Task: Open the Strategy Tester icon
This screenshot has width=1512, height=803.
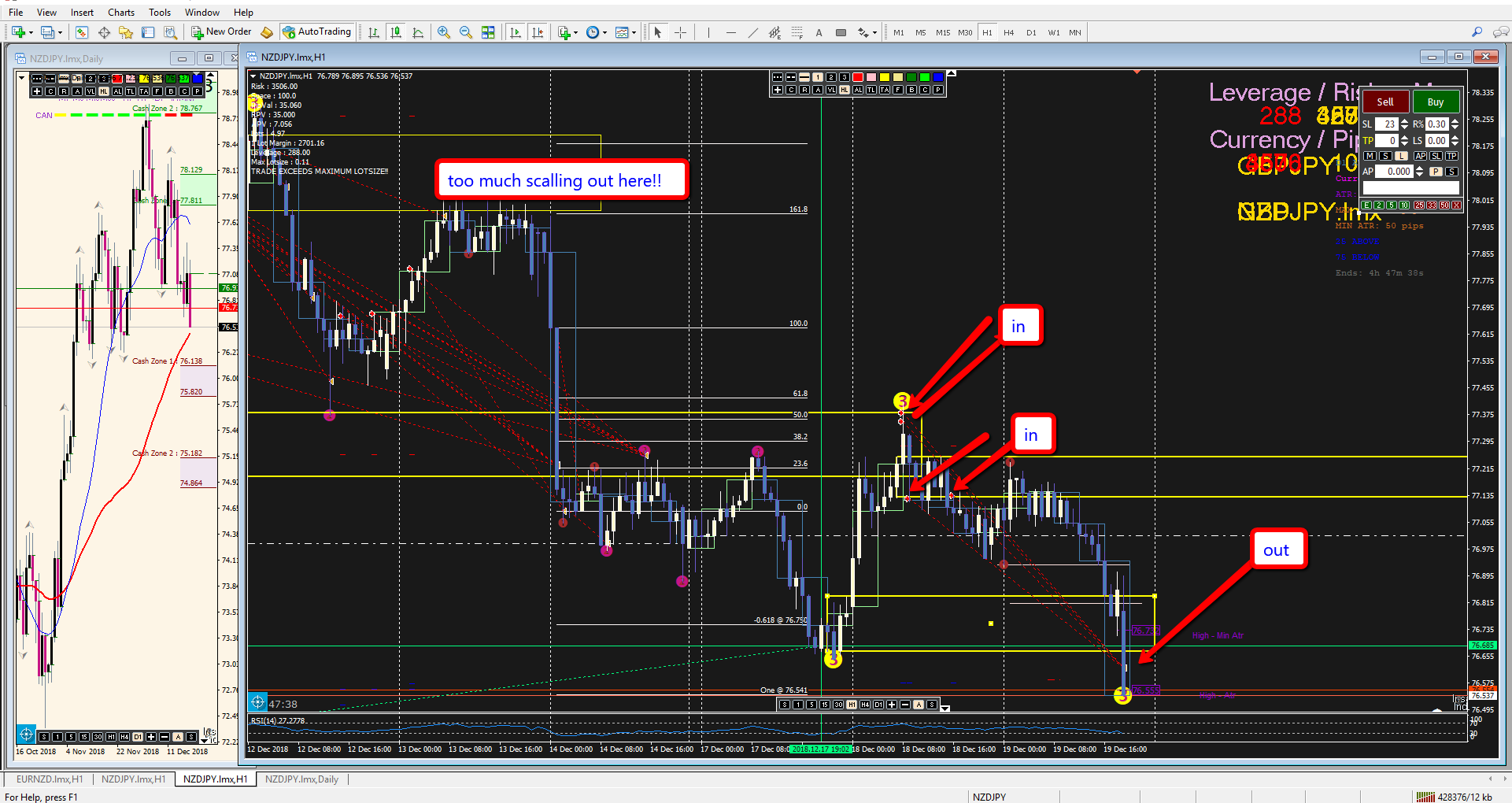Action: point(170,32)
